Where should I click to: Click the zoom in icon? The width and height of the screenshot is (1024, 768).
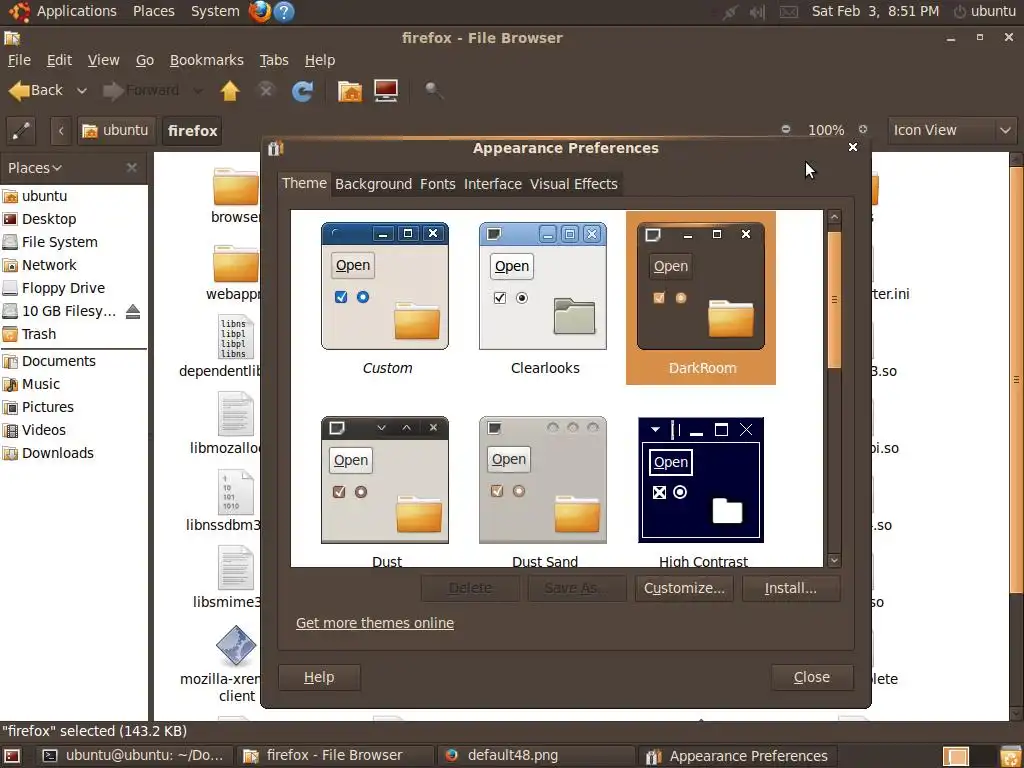(863, 129)
